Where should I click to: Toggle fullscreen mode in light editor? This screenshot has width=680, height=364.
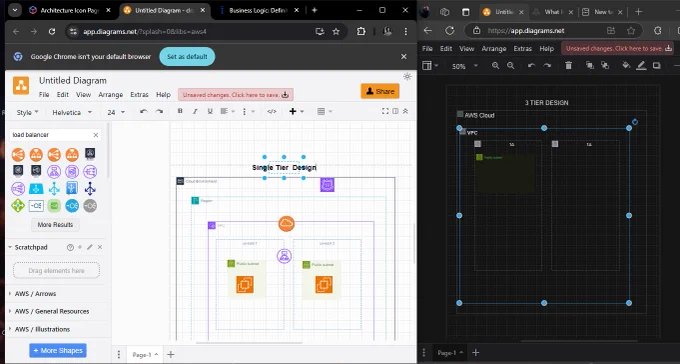pos(385,111)
